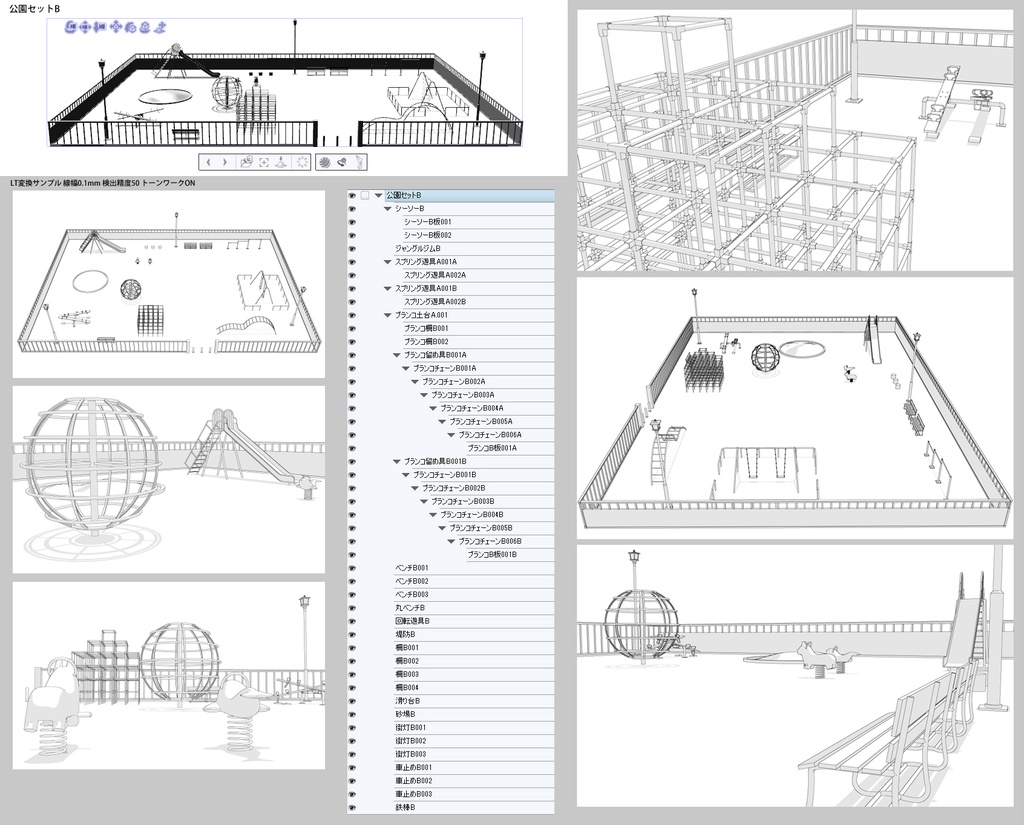The image size is (1024, 825).
Task: Hide the 滑り台B slide object
Action: click(x=353, y=702)
